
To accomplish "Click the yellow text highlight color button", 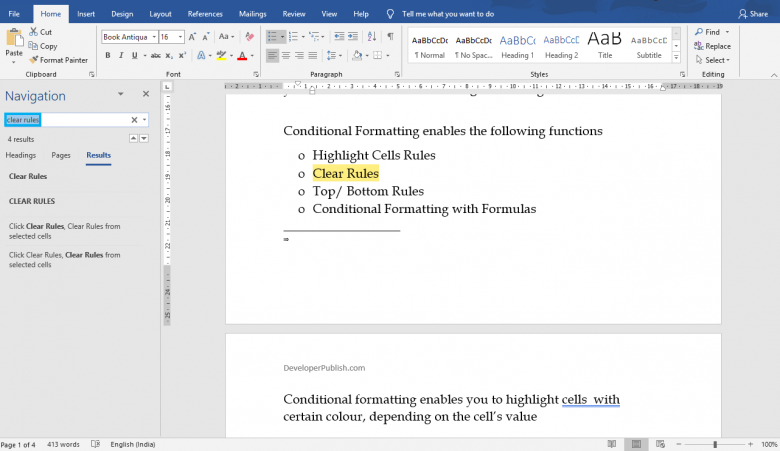I will [220, 56].
